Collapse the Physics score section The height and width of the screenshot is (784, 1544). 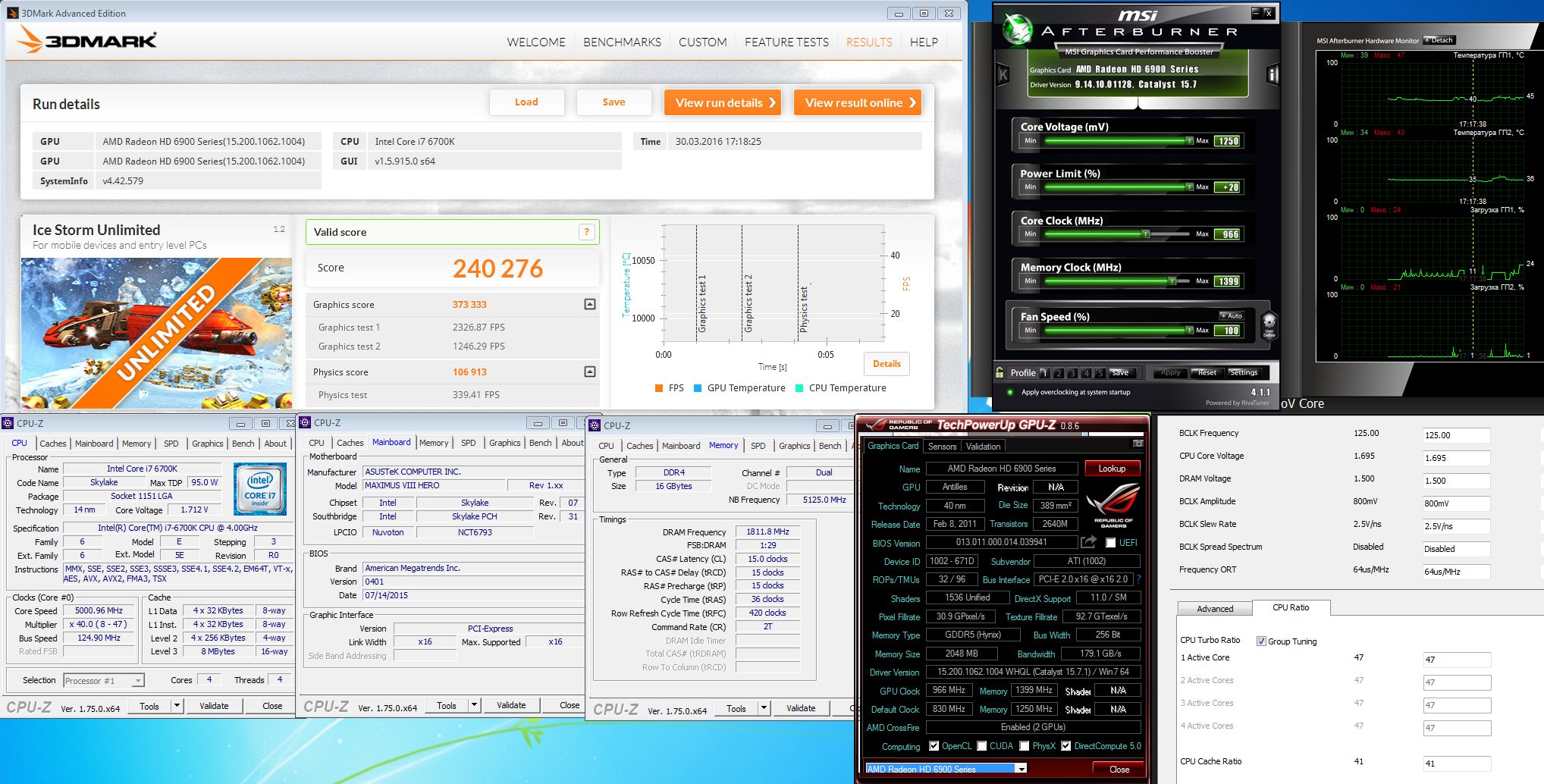click(590, 372)
